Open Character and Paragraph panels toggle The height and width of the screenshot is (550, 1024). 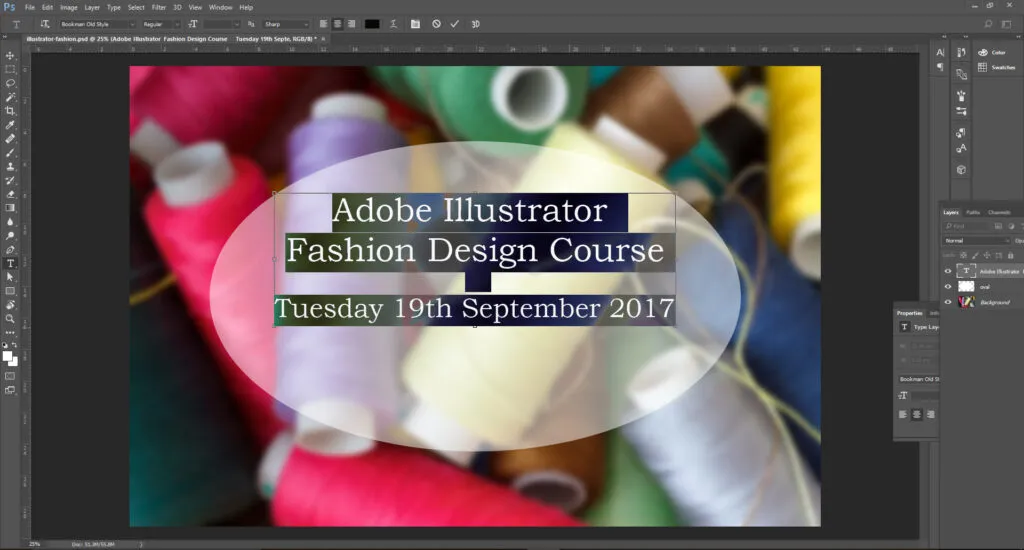click(x=415, y=24)
